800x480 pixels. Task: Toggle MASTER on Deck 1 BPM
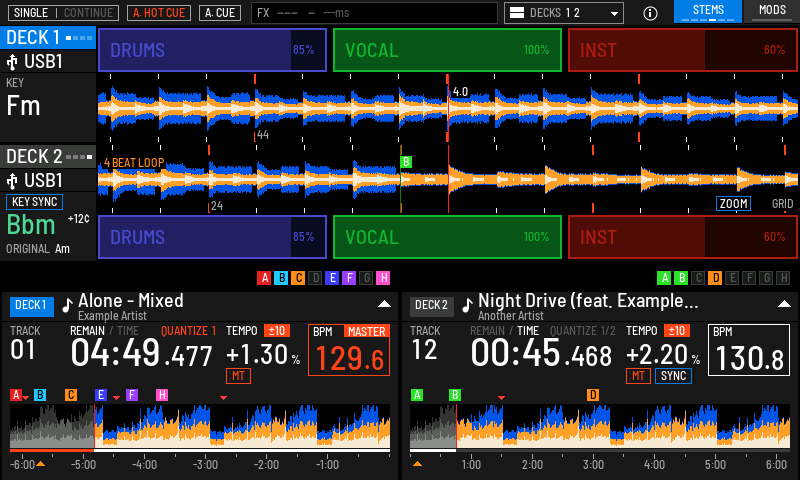(x=366, y=332)
